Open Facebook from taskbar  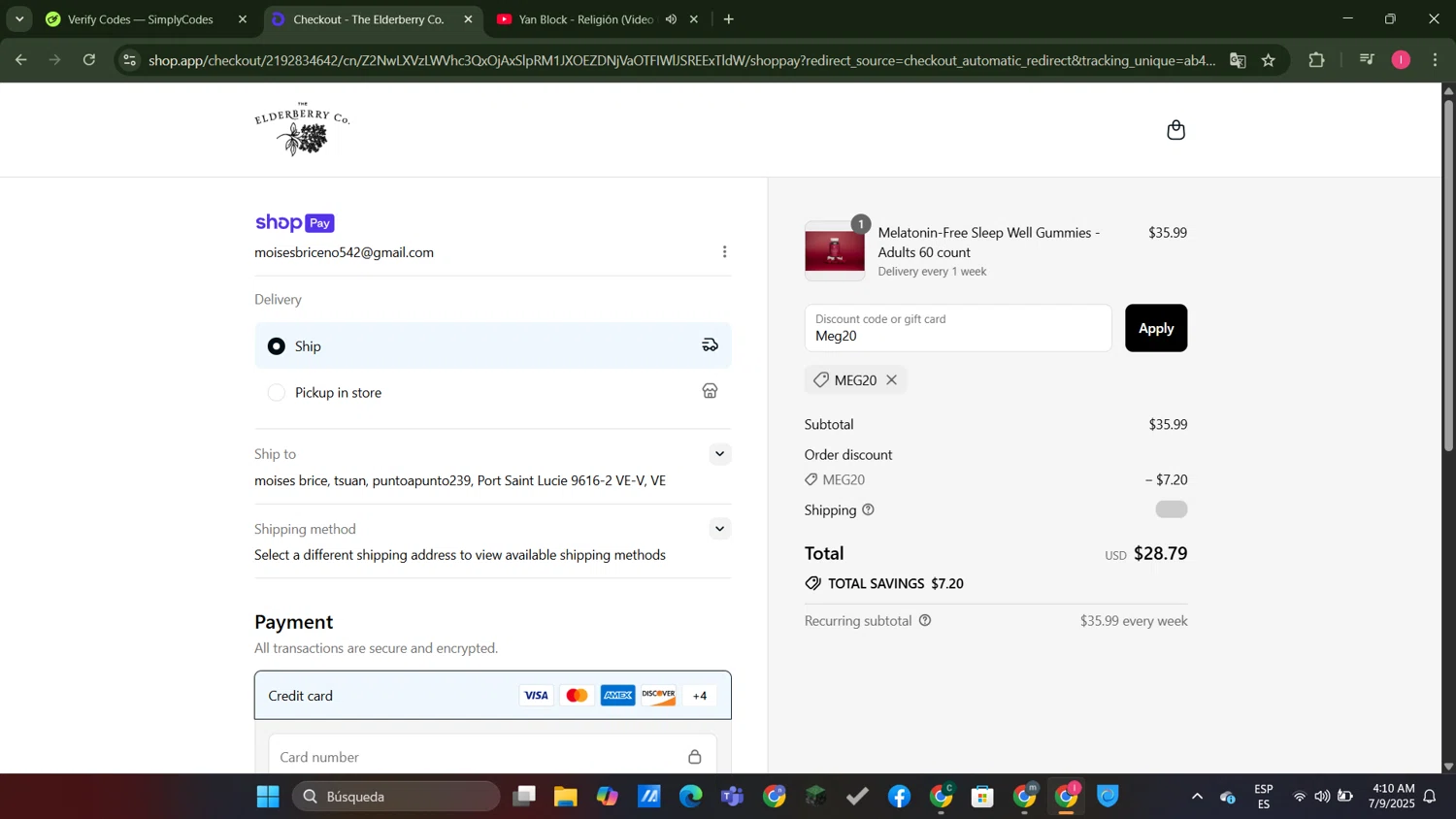(x=899, y=797)
